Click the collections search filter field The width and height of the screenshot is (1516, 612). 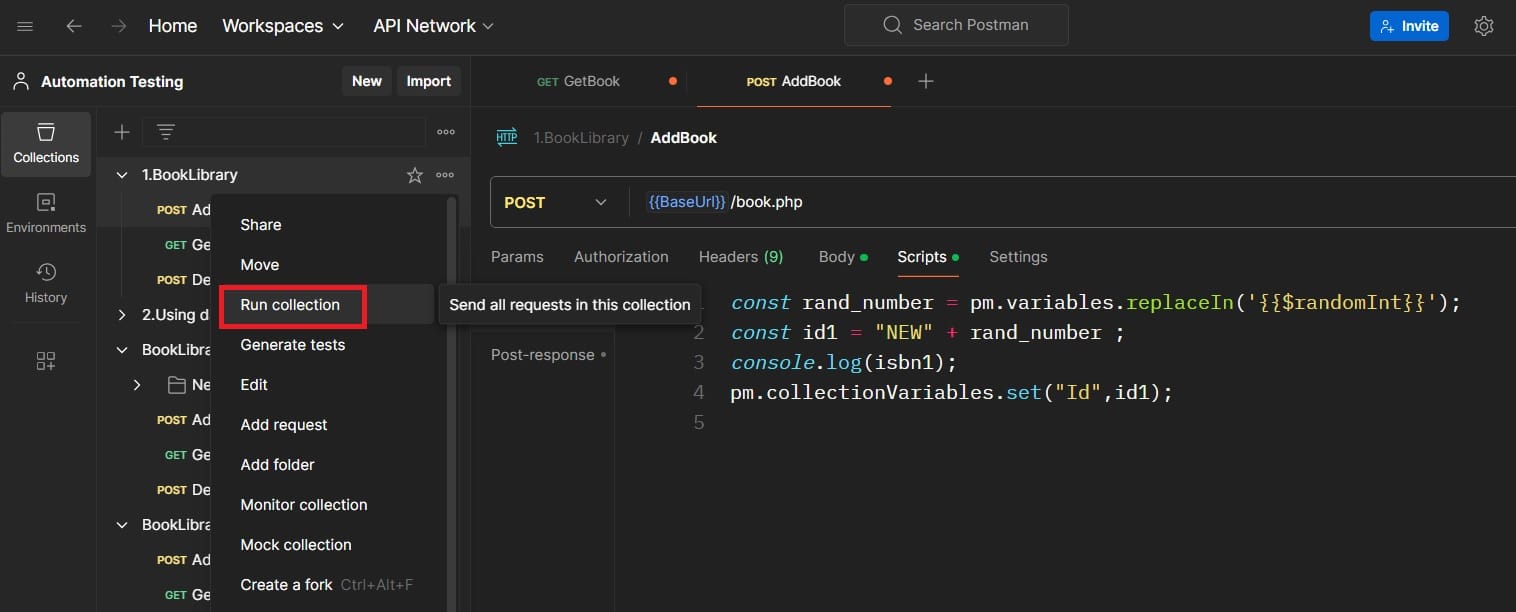pyautogui.click(x=284, y=132)
